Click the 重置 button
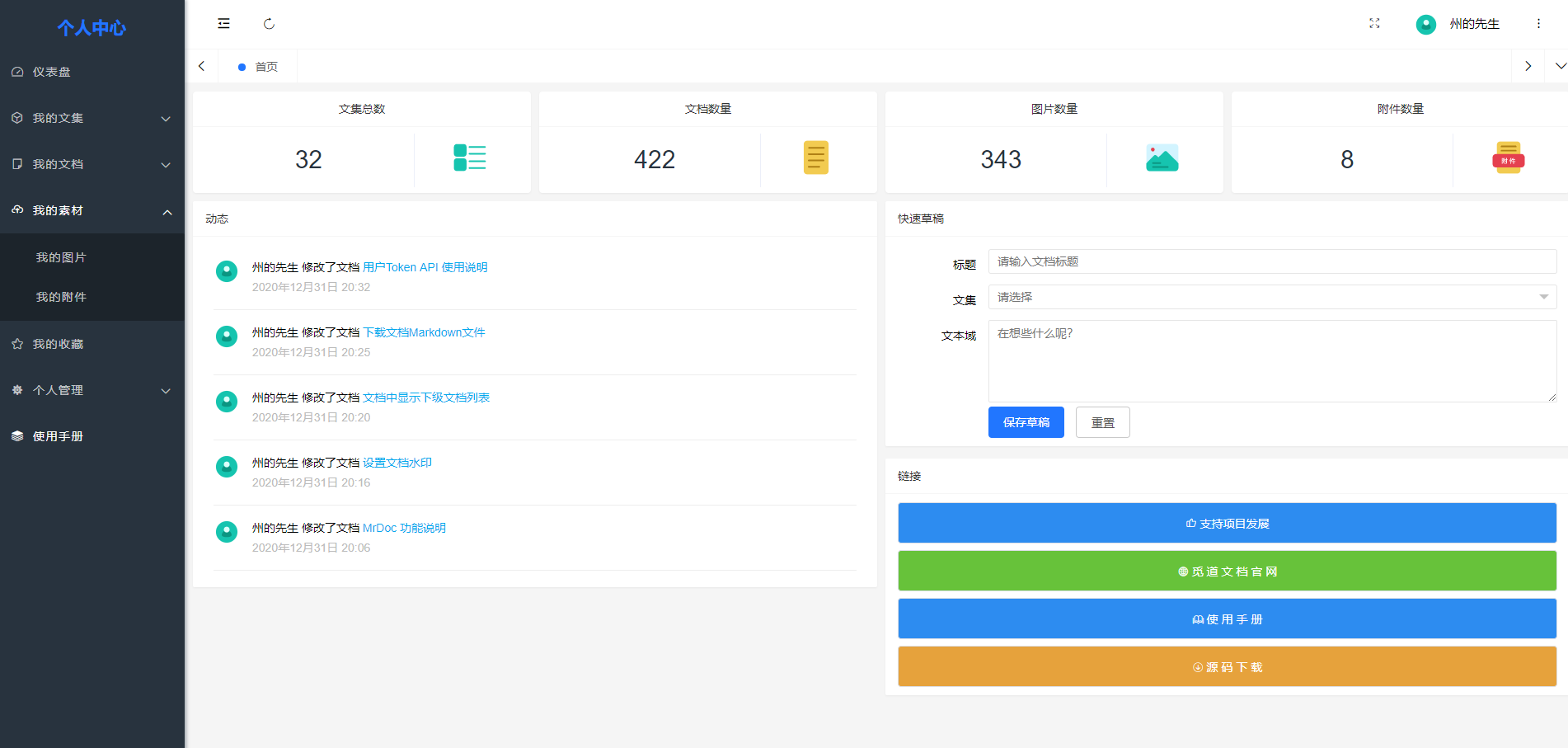 click(1103, 422)
